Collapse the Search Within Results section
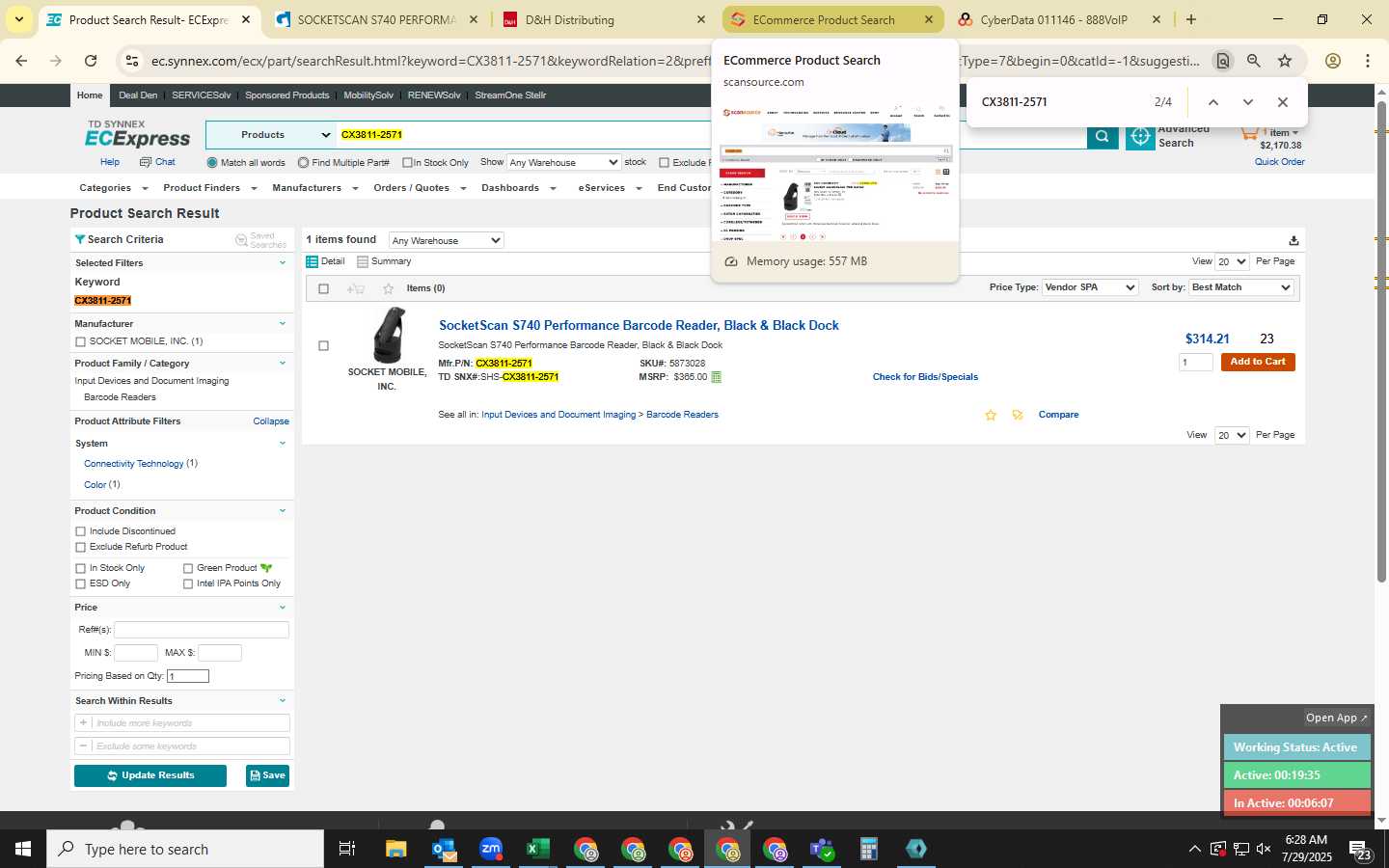The width and height of the screenshot is (1389, 868). (283, 701)
